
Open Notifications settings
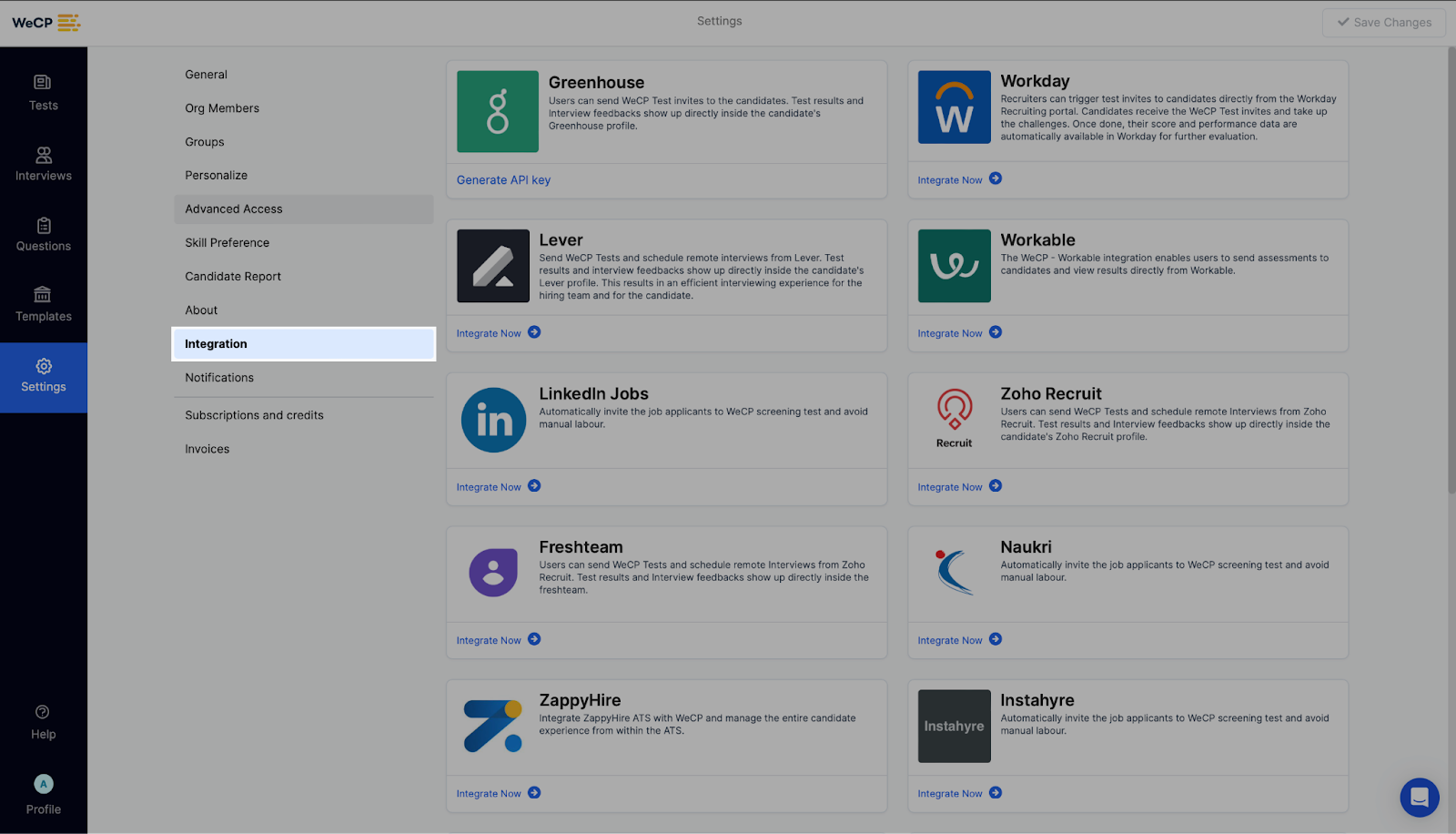click(x=304, y=378)
